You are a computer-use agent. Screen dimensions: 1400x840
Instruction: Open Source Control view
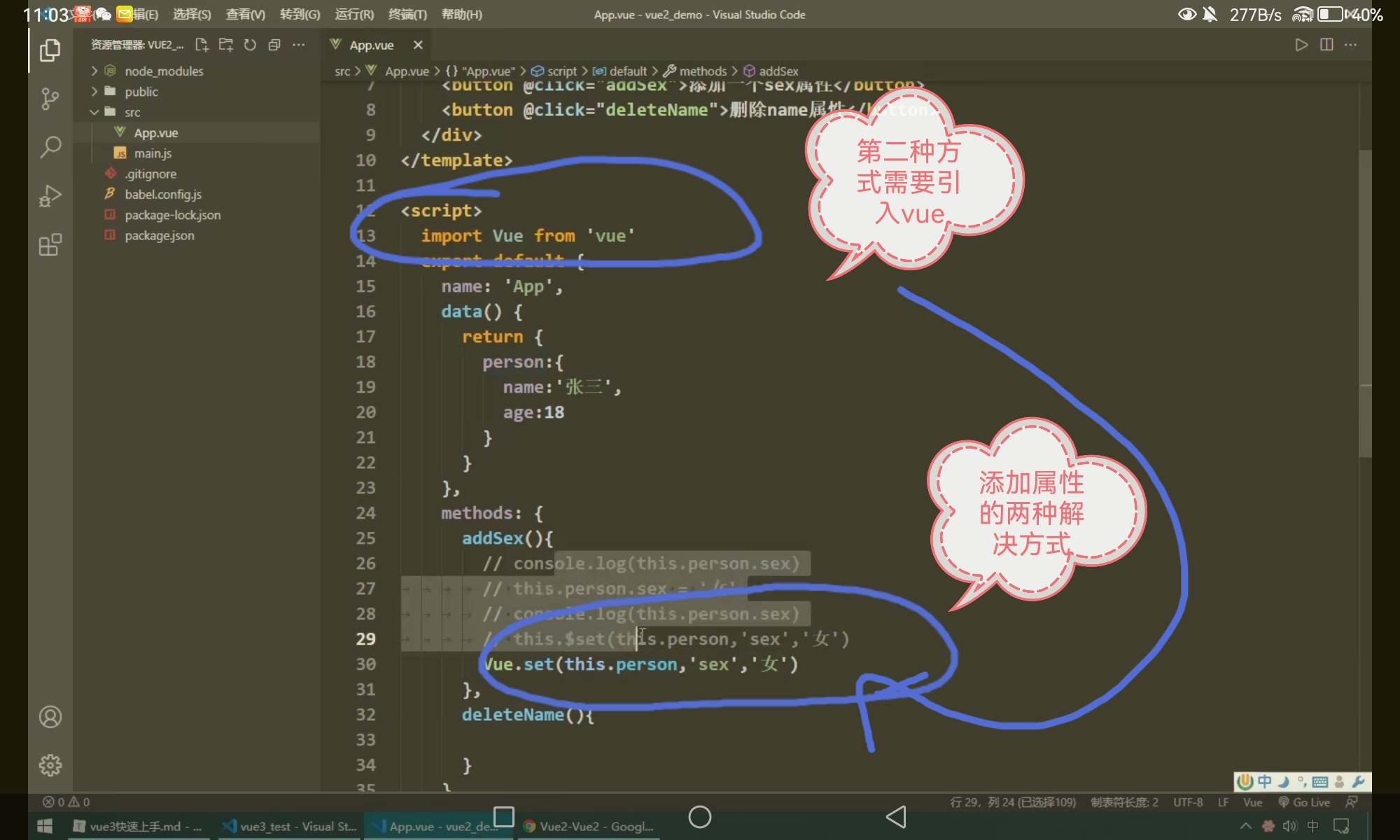[x=50, y=99]
